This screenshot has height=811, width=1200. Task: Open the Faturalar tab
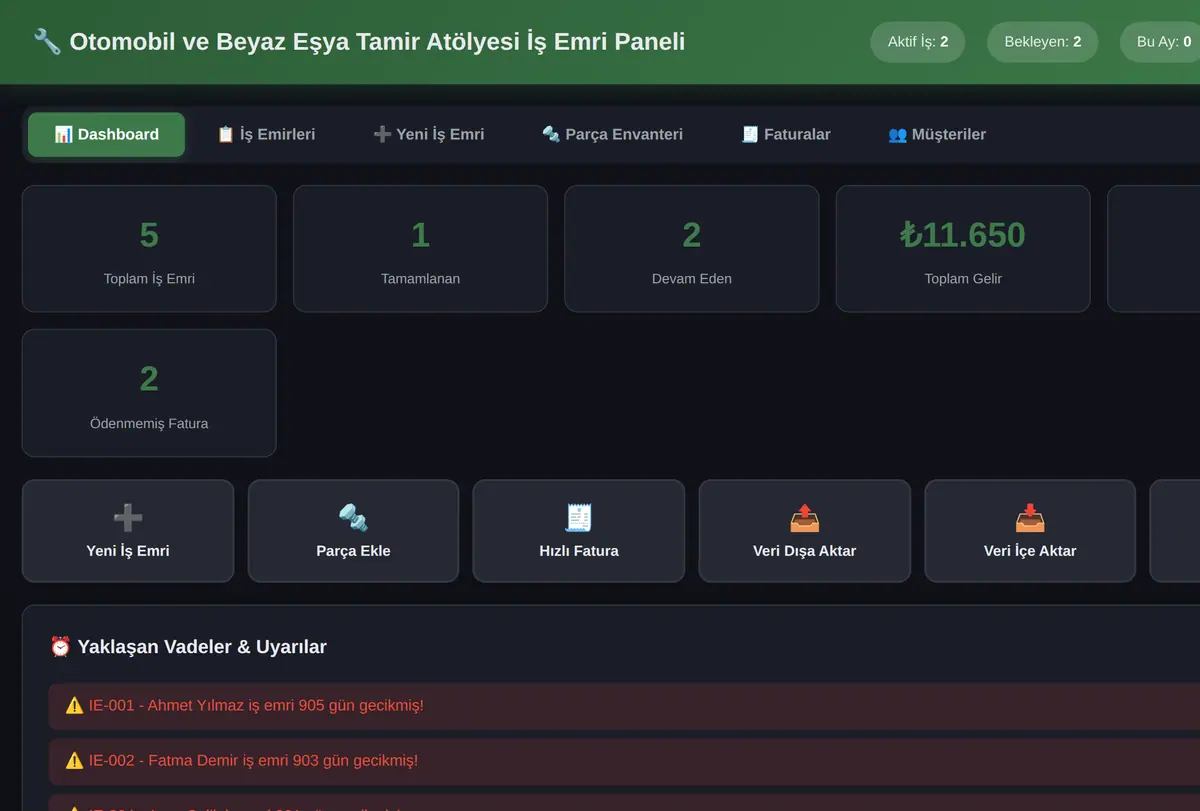click(786, 135)
